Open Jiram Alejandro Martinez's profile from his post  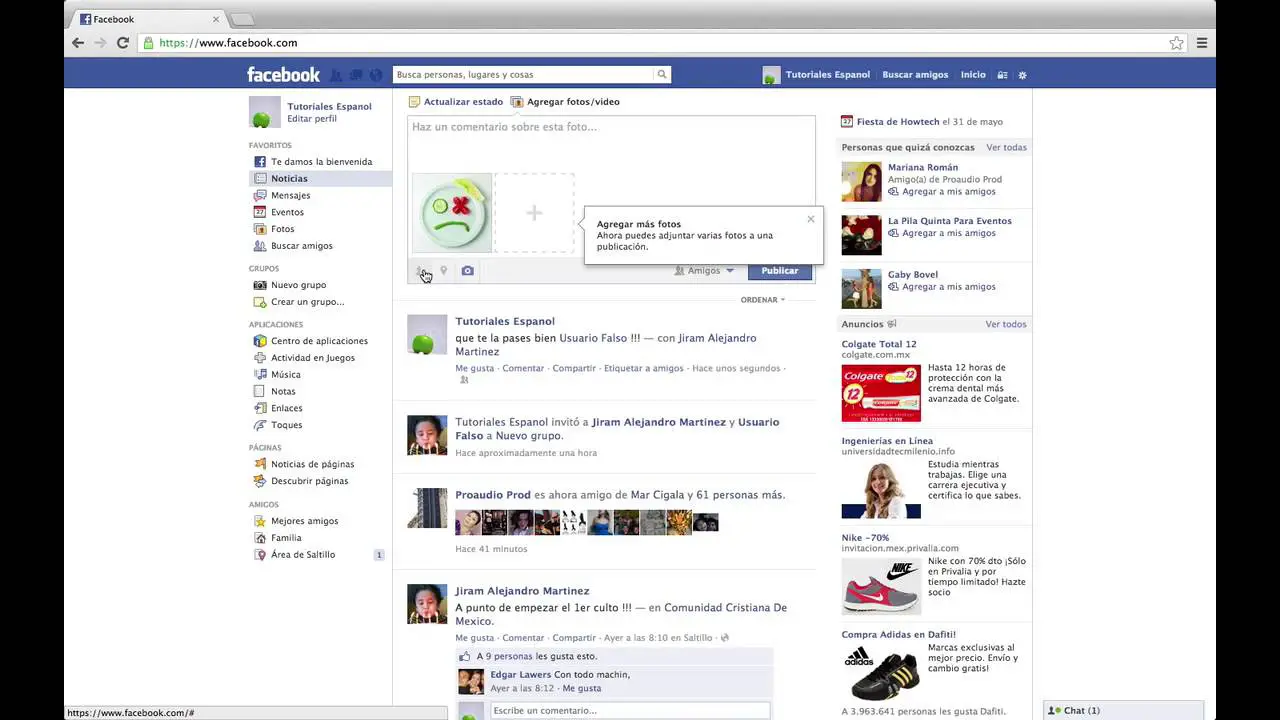click(522, 591)
